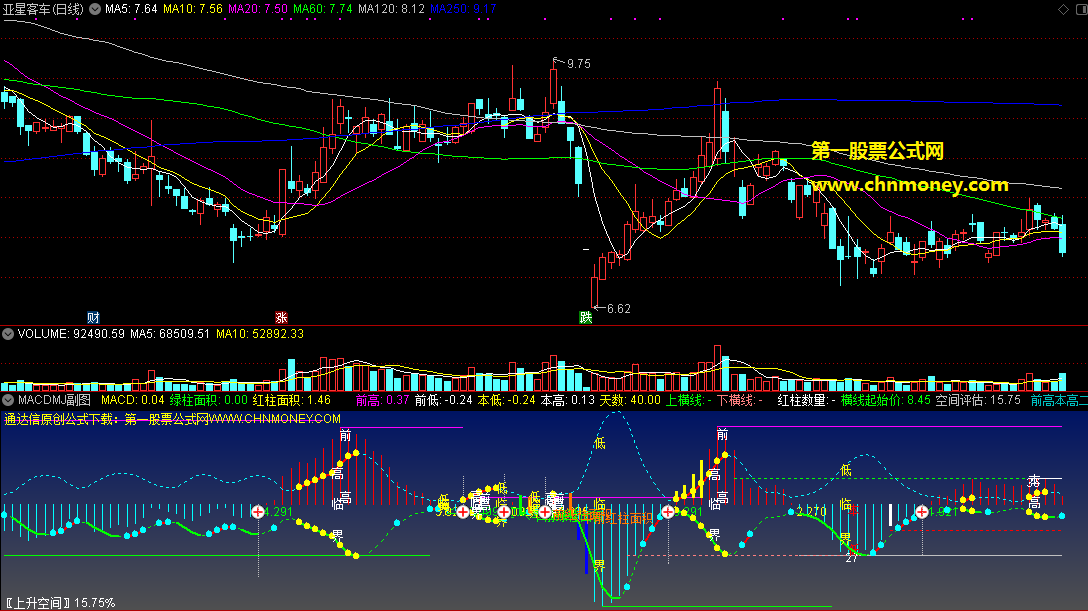
Task: Click the plus circle marker beside 4.291
Action: coord(258,512)
